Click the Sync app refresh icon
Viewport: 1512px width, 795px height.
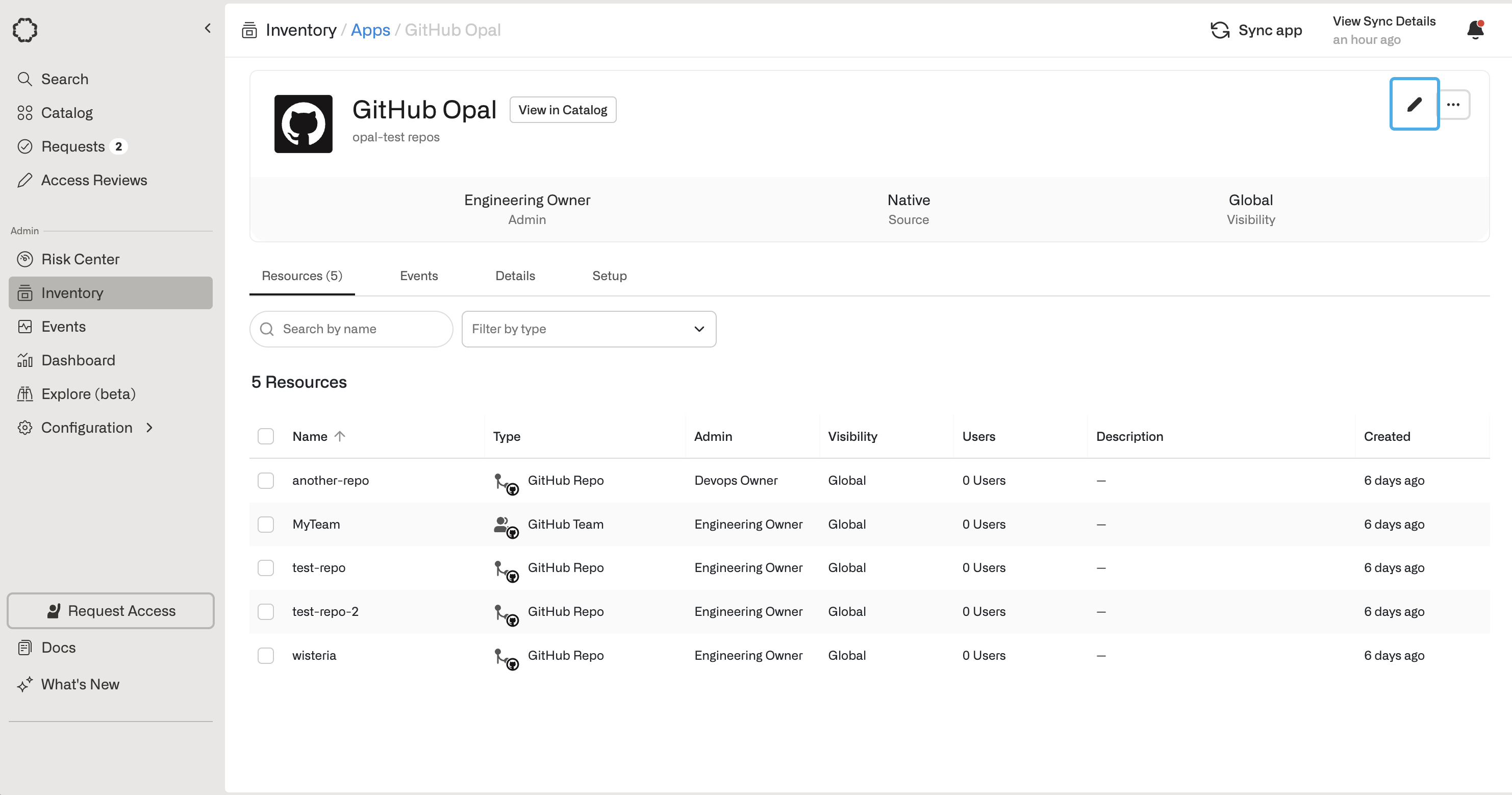point(1220,30)
